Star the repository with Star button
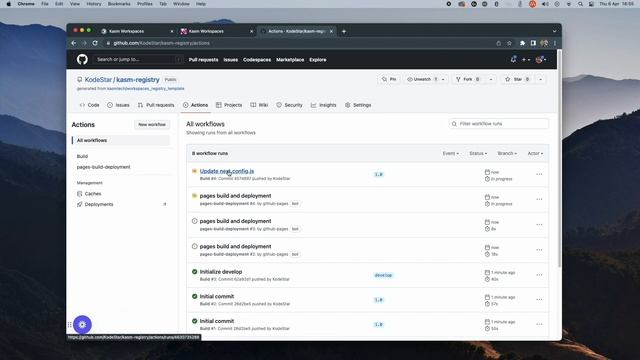Viewport: 640px width, 360px height. [x=517, y=79]
